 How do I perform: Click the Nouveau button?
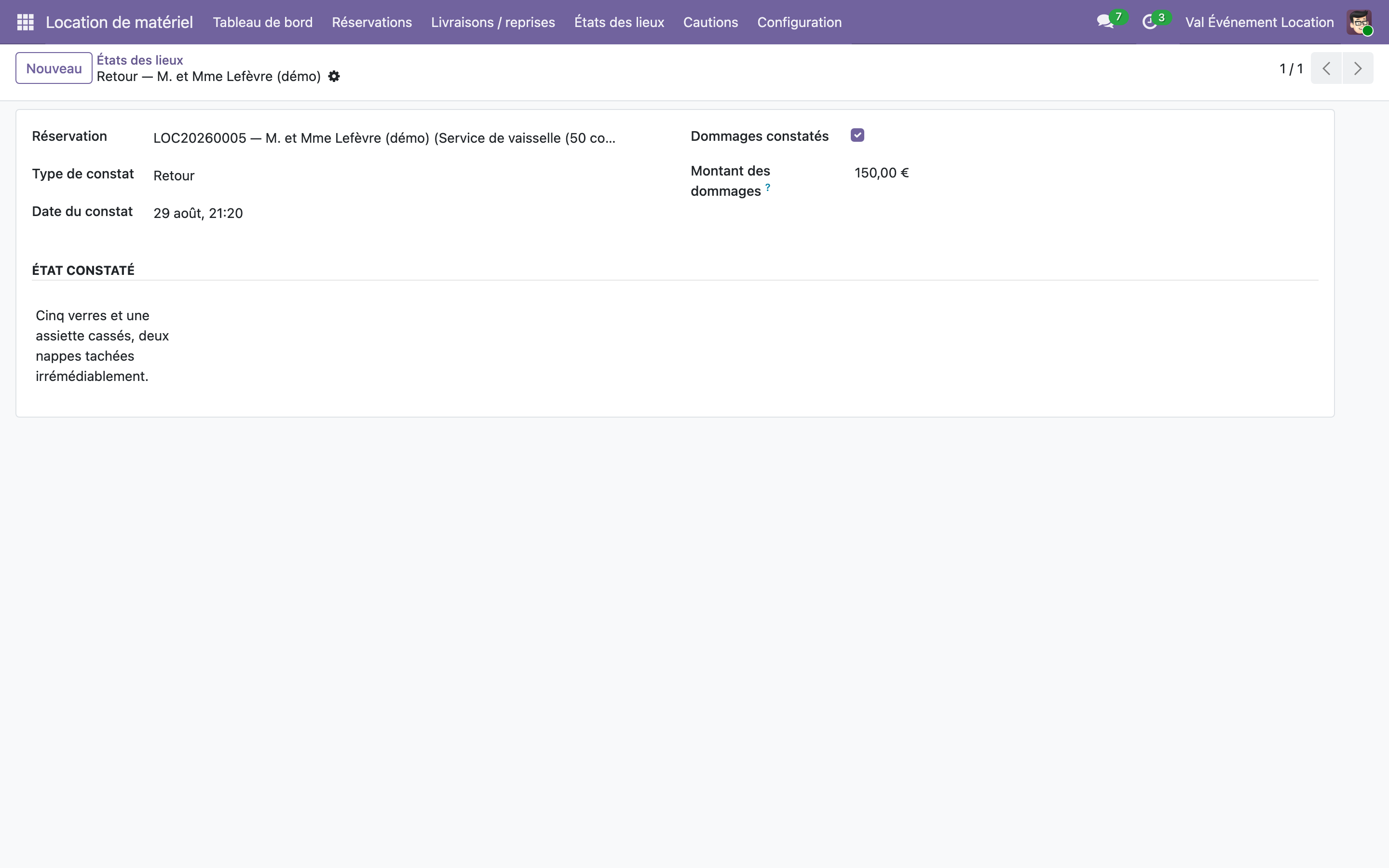54,68
